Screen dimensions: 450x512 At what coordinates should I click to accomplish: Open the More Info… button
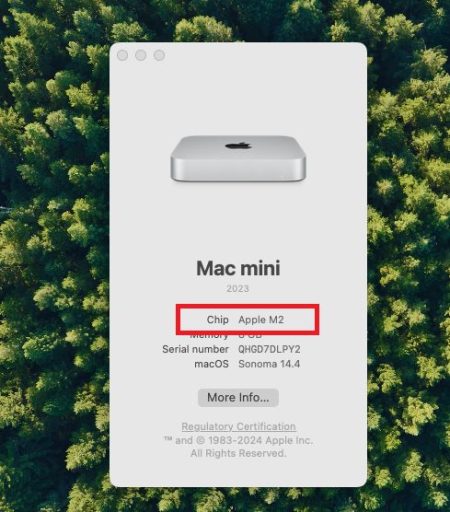(238, 397)
